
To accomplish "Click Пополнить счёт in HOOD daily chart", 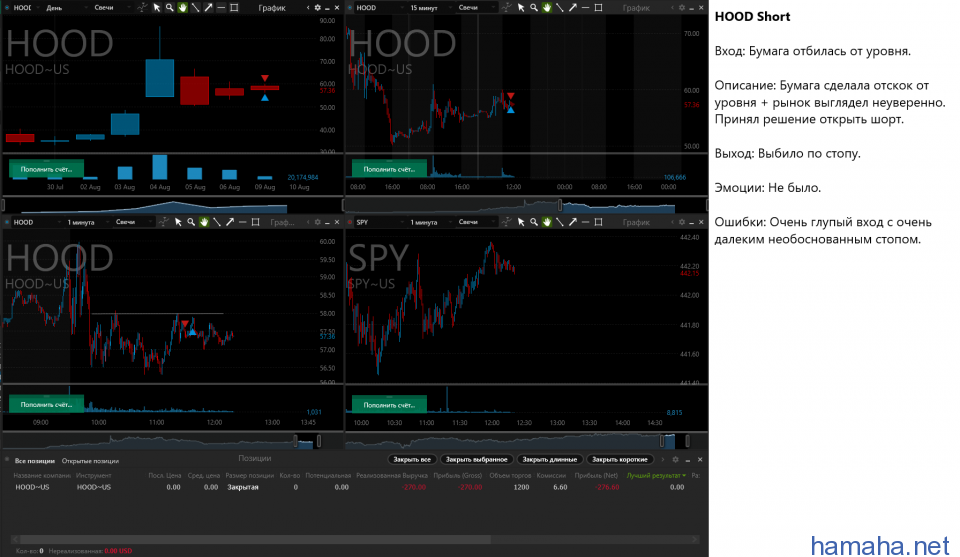I will pos(47,169).
